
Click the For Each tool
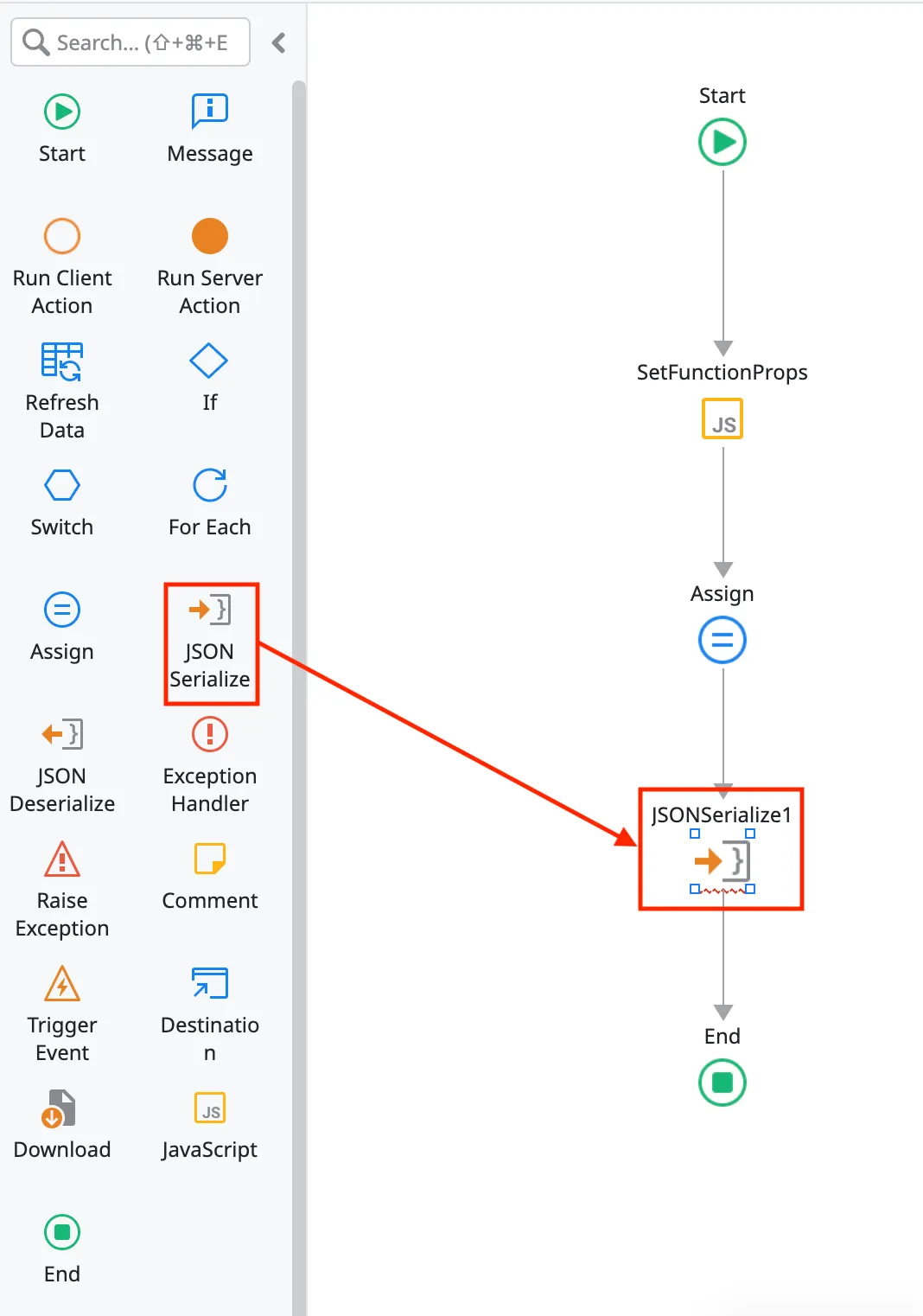208,487
